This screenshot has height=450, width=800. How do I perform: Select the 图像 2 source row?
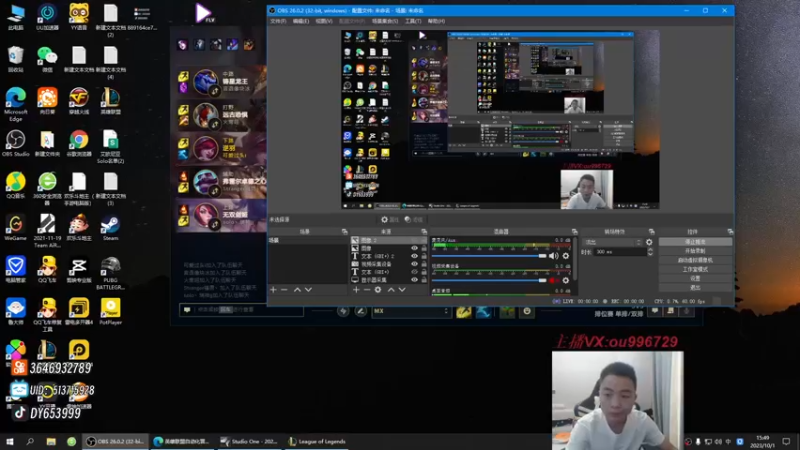pyautogui.click(x=389, y=240)
